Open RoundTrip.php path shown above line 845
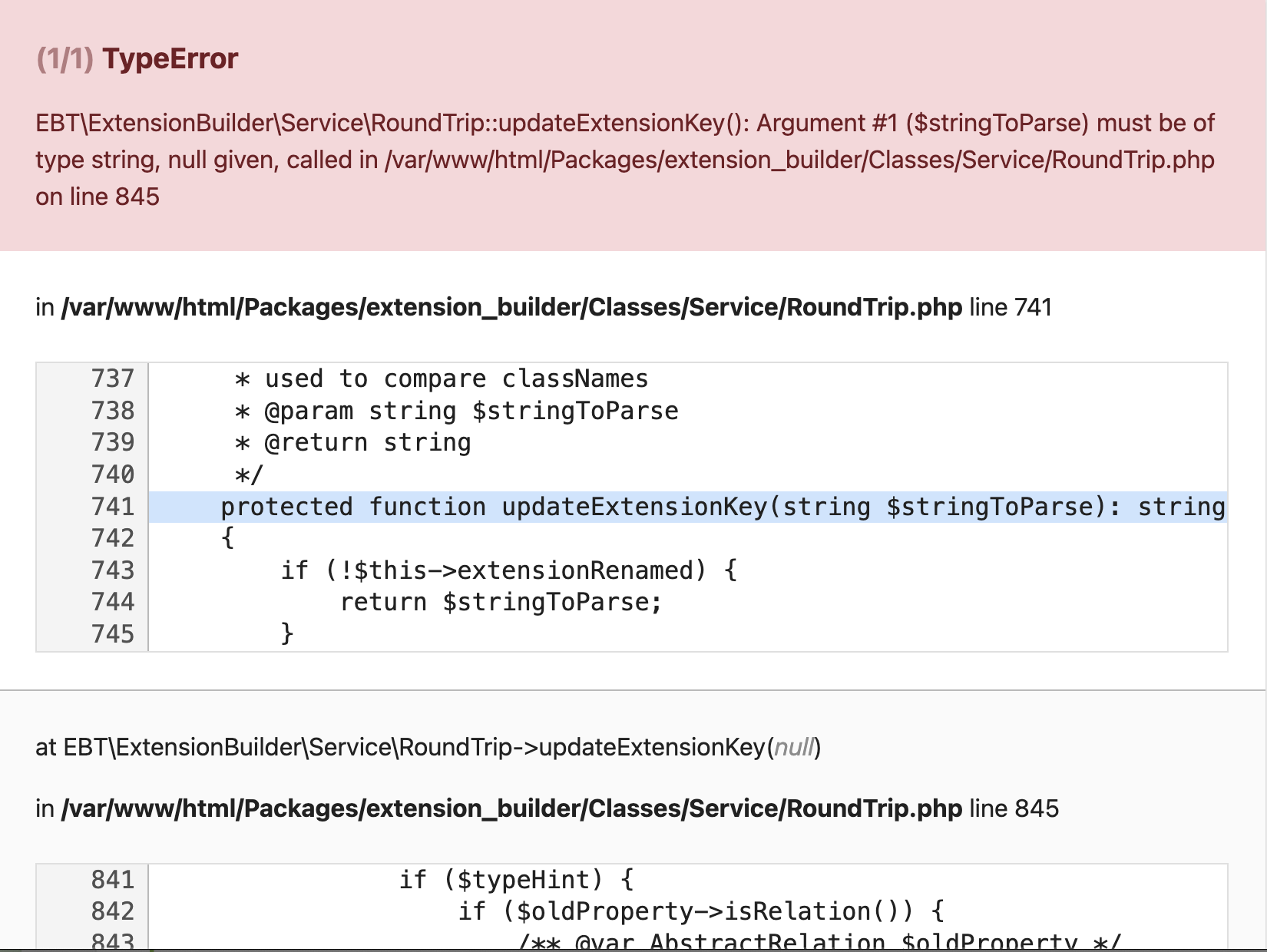The height and width of the screenshot is (952, 1267). tap(511, 808)
